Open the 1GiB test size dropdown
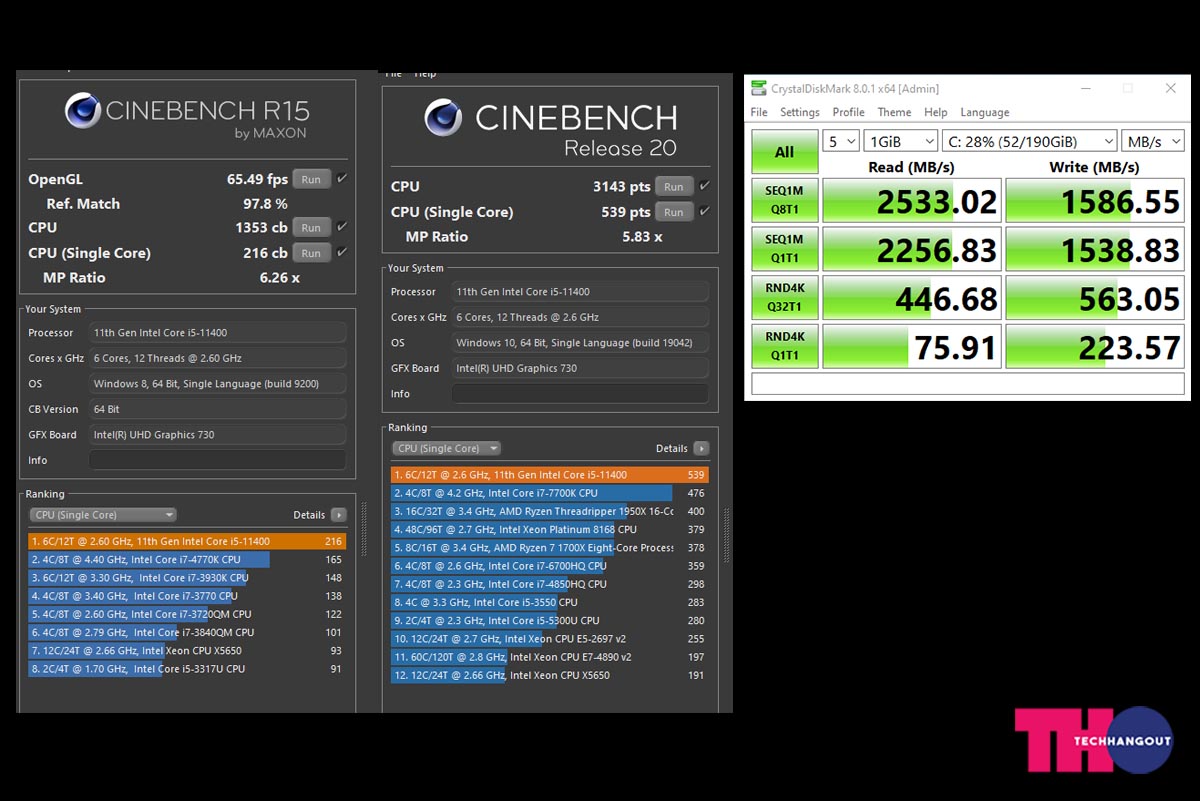This screenshot has height=801, width=1200. tap(901, 141)
